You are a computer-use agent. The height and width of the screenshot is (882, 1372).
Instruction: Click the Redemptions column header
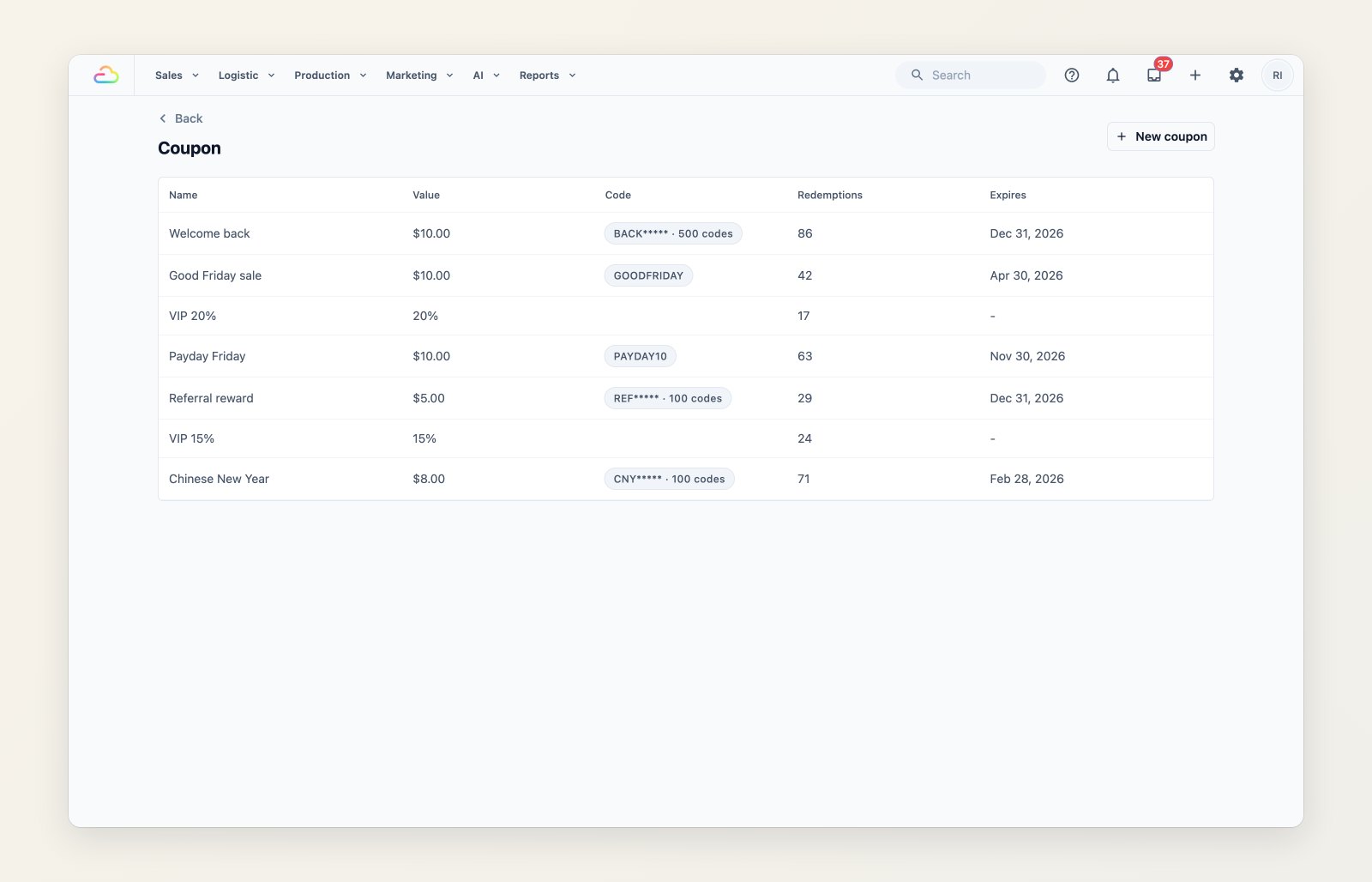[830, 196]
